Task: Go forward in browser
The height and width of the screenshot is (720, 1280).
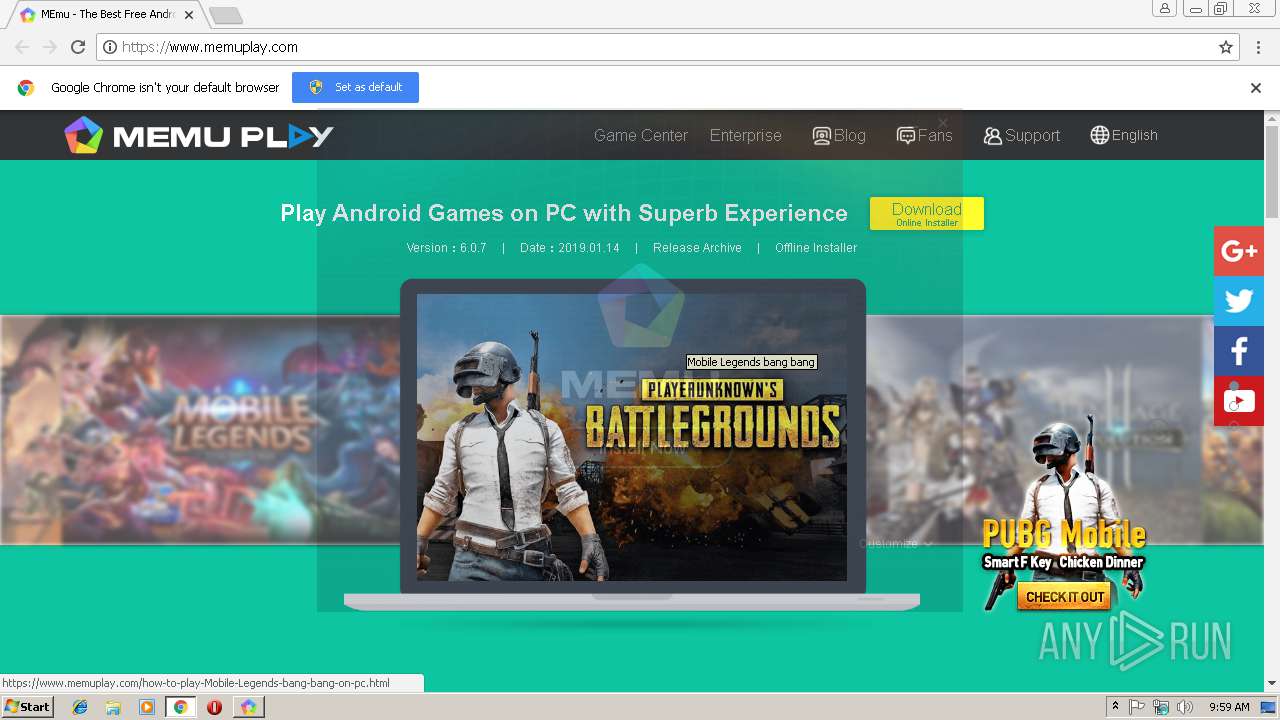Action: pyautogui.click(x=50, y=47)
